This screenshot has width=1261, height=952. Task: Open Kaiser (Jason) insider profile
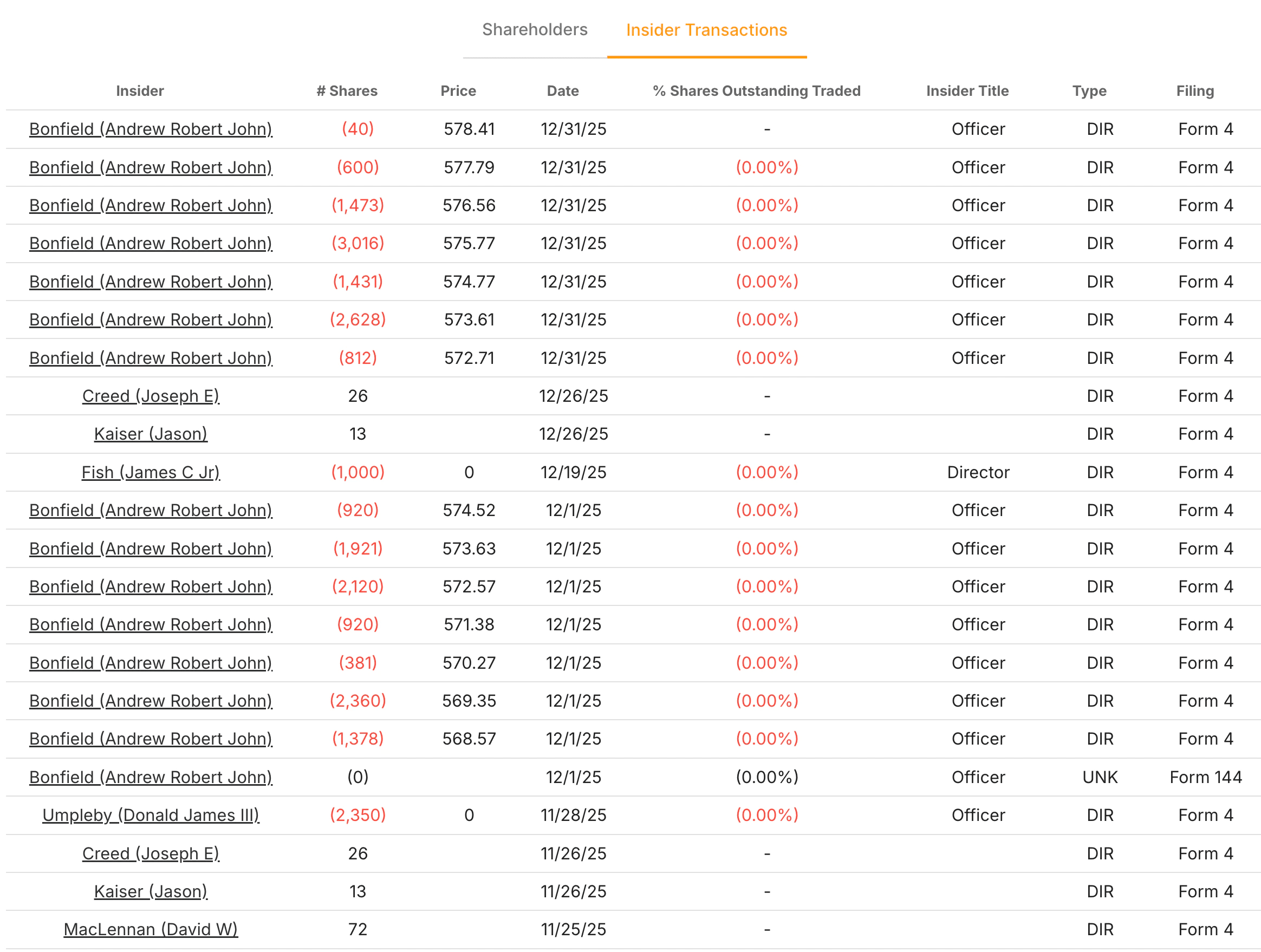(151, 434)
